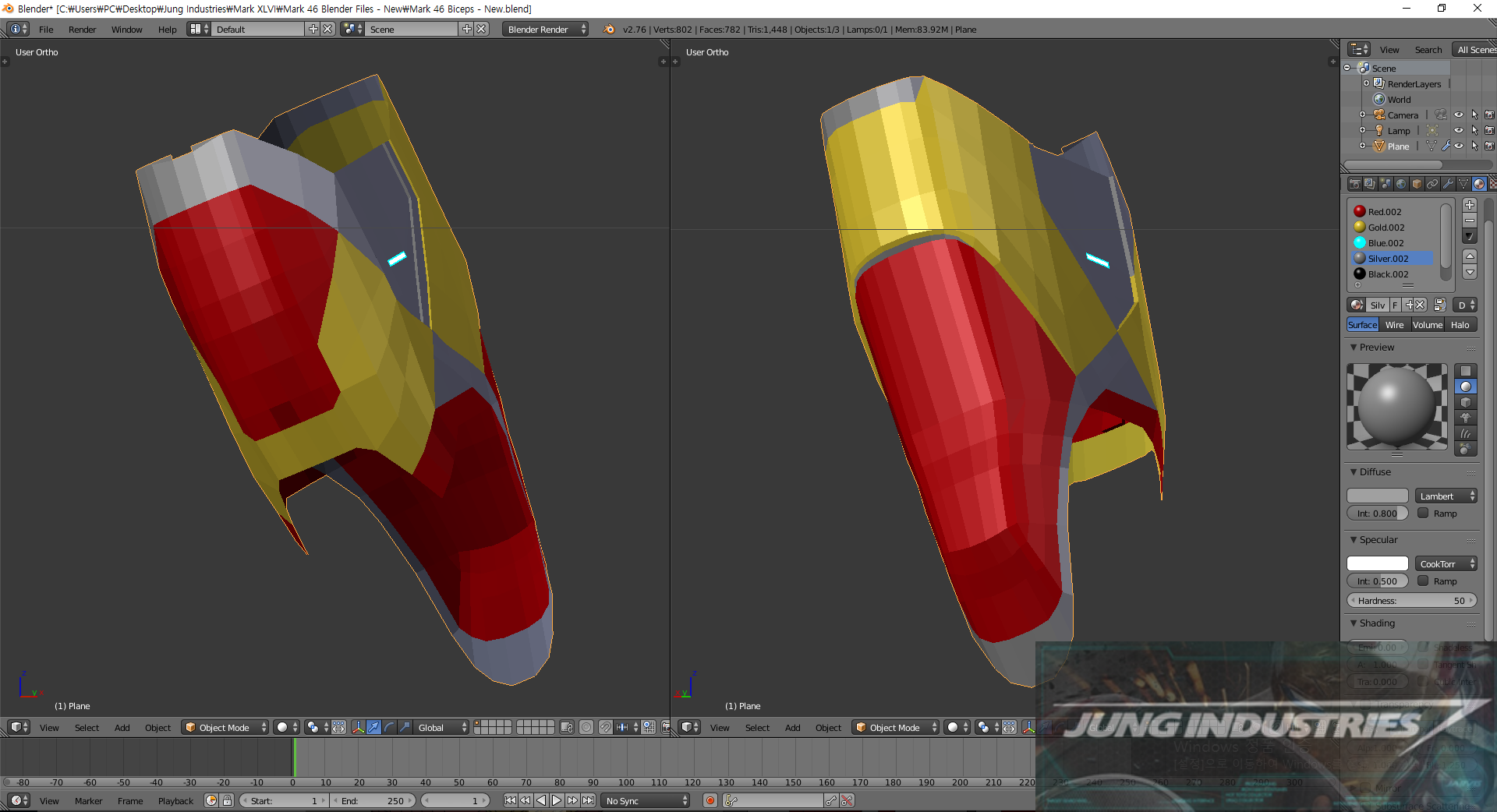Expand the RenderLayers item in outliner
The height and width of the screenshot is (812, 1497).
[1366, 83]
